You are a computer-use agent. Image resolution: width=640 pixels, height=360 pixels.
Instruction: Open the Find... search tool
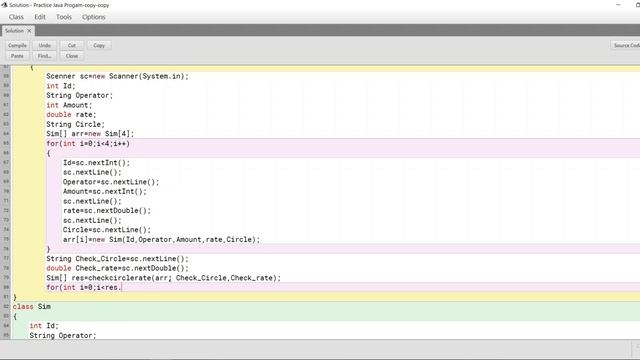pyautogui.click(x=44, y=56)
